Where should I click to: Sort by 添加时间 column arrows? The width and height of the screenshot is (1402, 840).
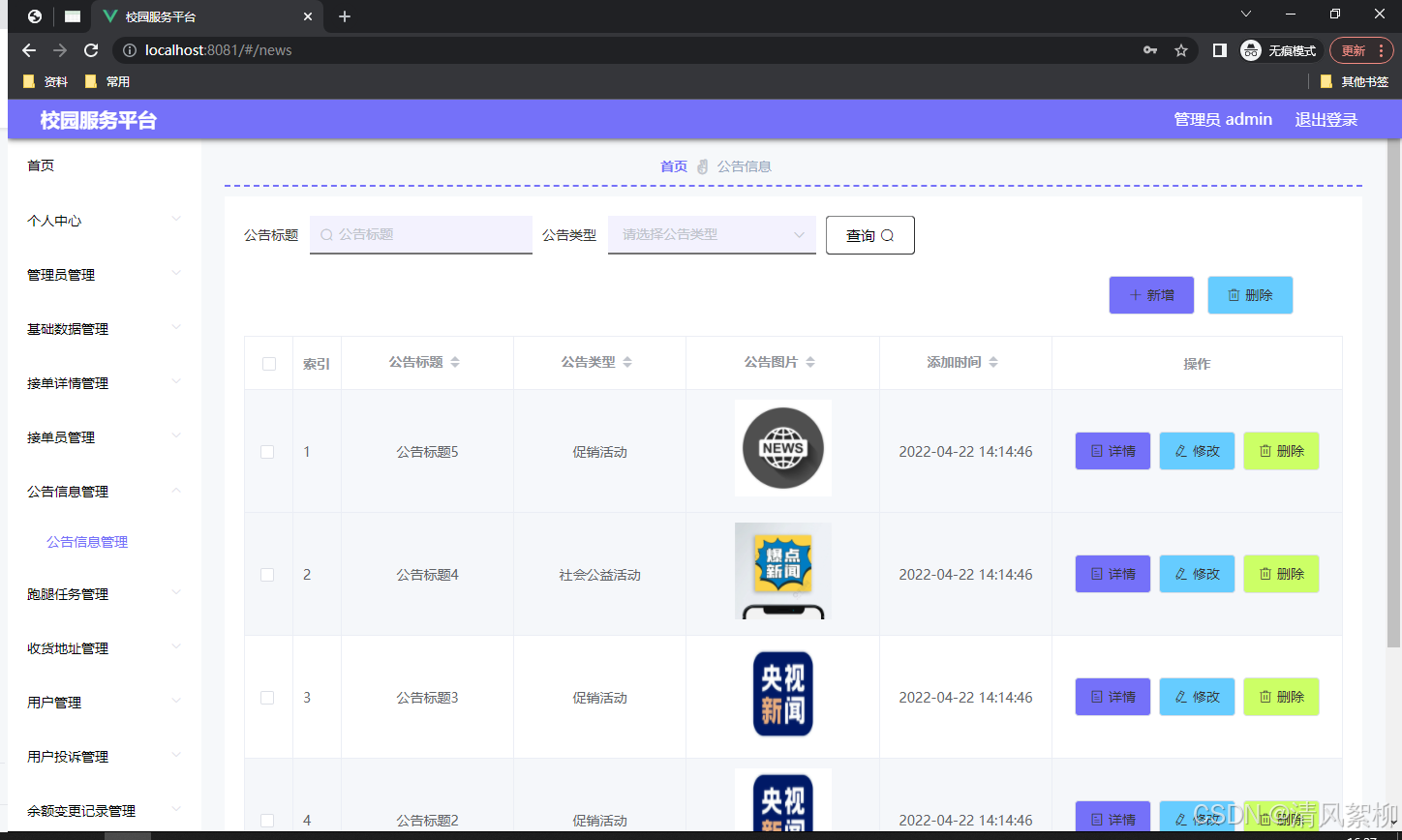993,362
